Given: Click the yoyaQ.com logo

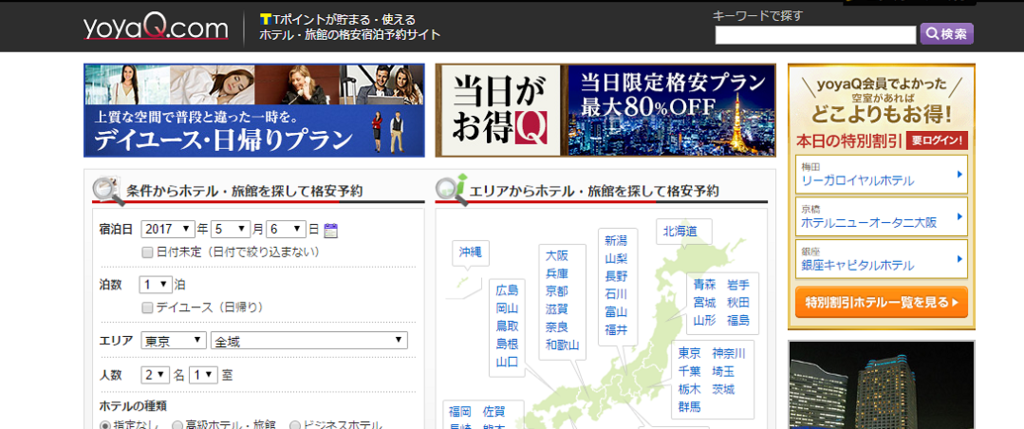Looking at the screenshot, I should click(x=156, y=28).
